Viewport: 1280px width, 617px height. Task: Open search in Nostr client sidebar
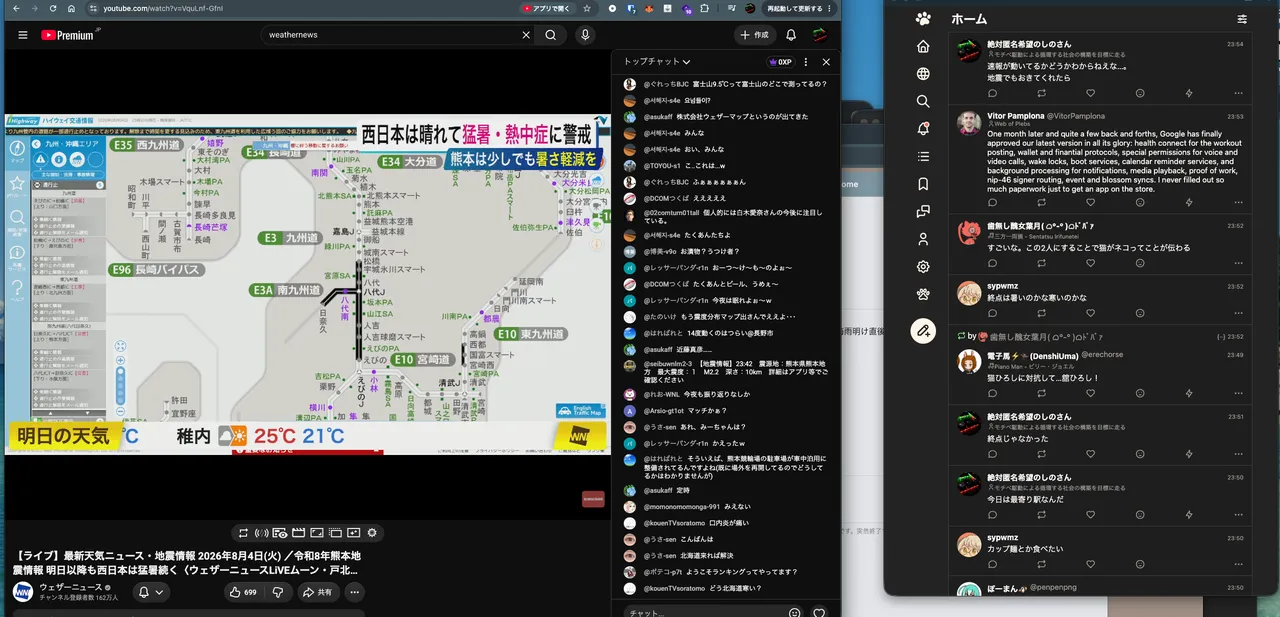point(923,102)
